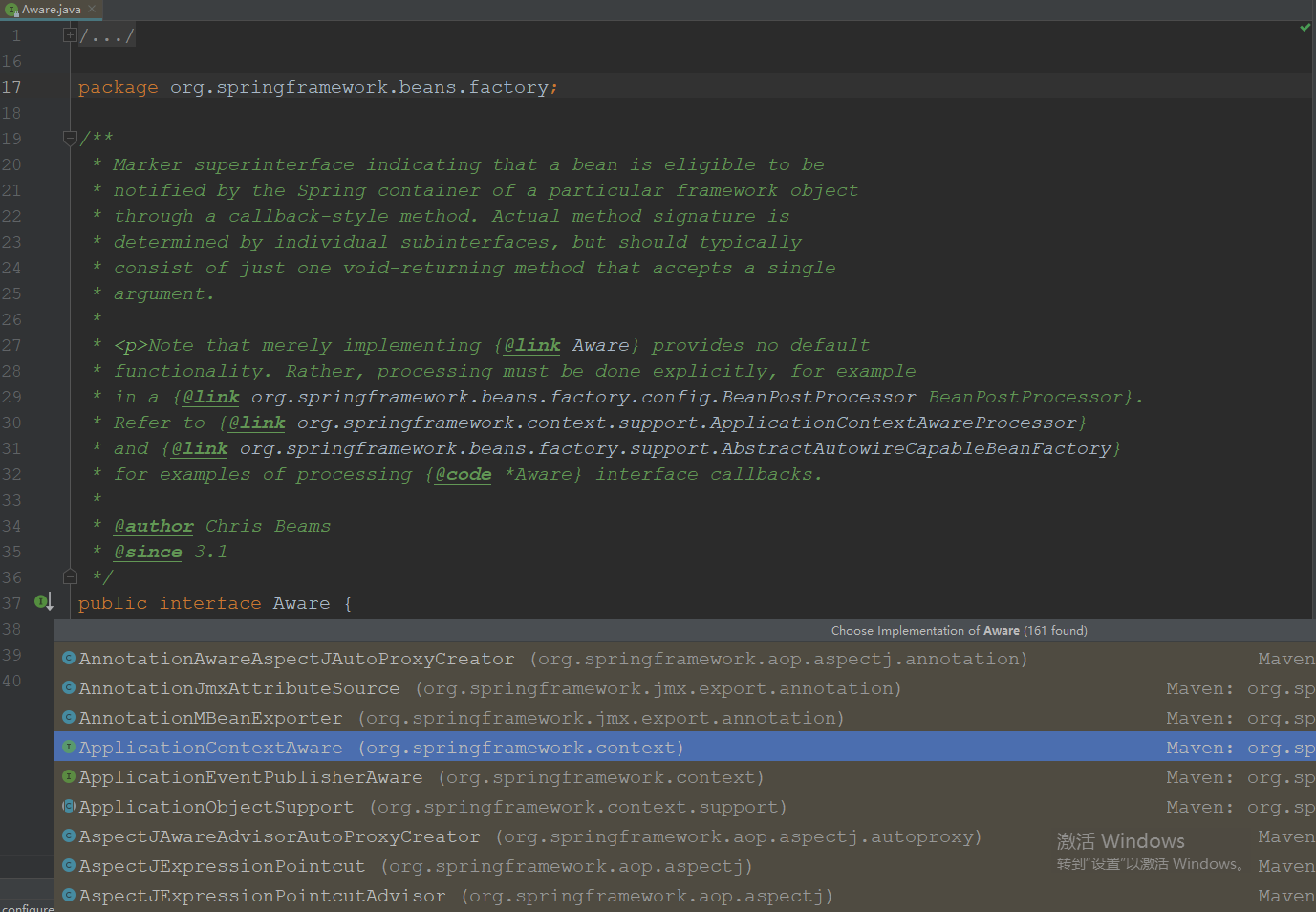Click the Maven location of the ApplicationContextAware row
Screen dimensions: 1316x912
click(1240, 748)
